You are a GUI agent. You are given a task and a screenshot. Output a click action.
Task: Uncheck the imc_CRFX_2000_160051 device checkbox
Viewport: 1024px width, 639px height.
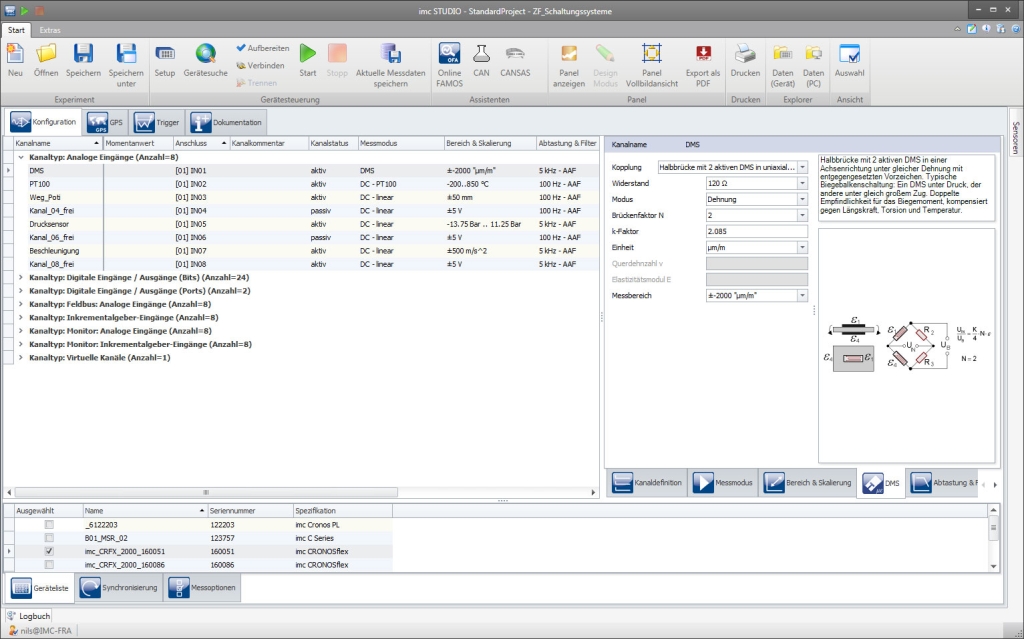pos(49,551)
